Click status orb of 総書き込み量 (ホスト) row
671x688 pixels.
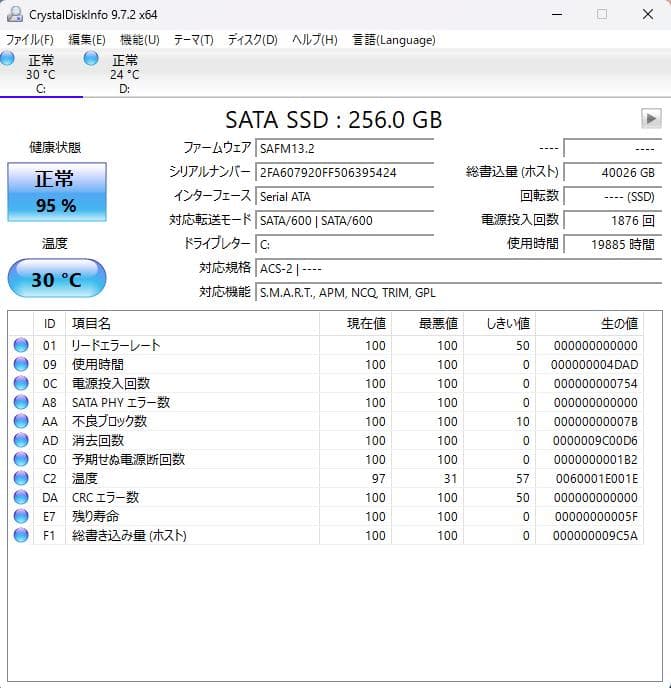pyautogui.click(x=21, y=535)
